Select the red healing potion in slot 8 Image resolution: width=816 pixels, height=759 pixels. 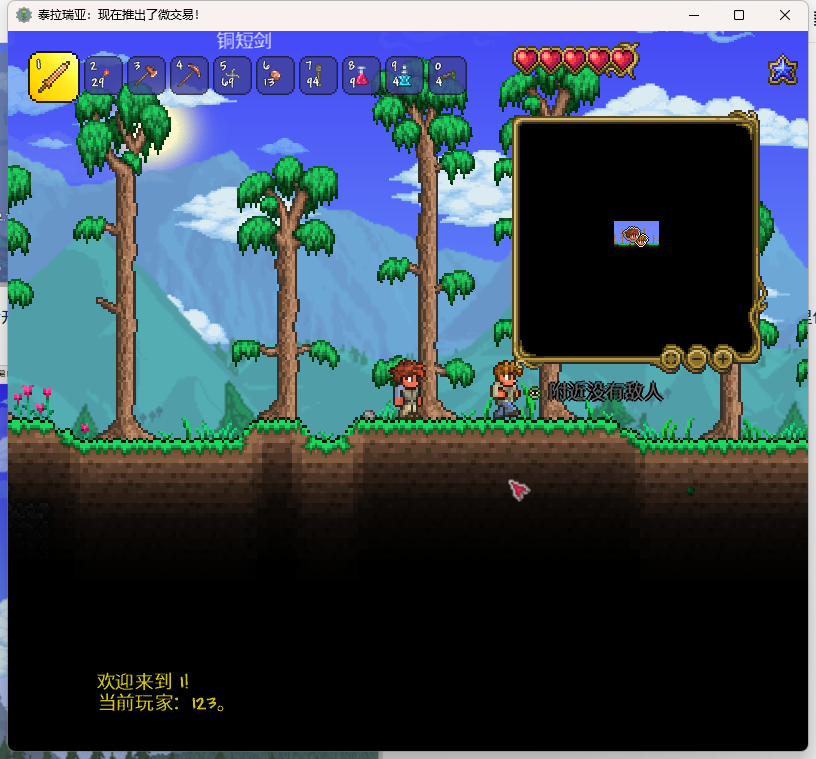tap(361, 75)
